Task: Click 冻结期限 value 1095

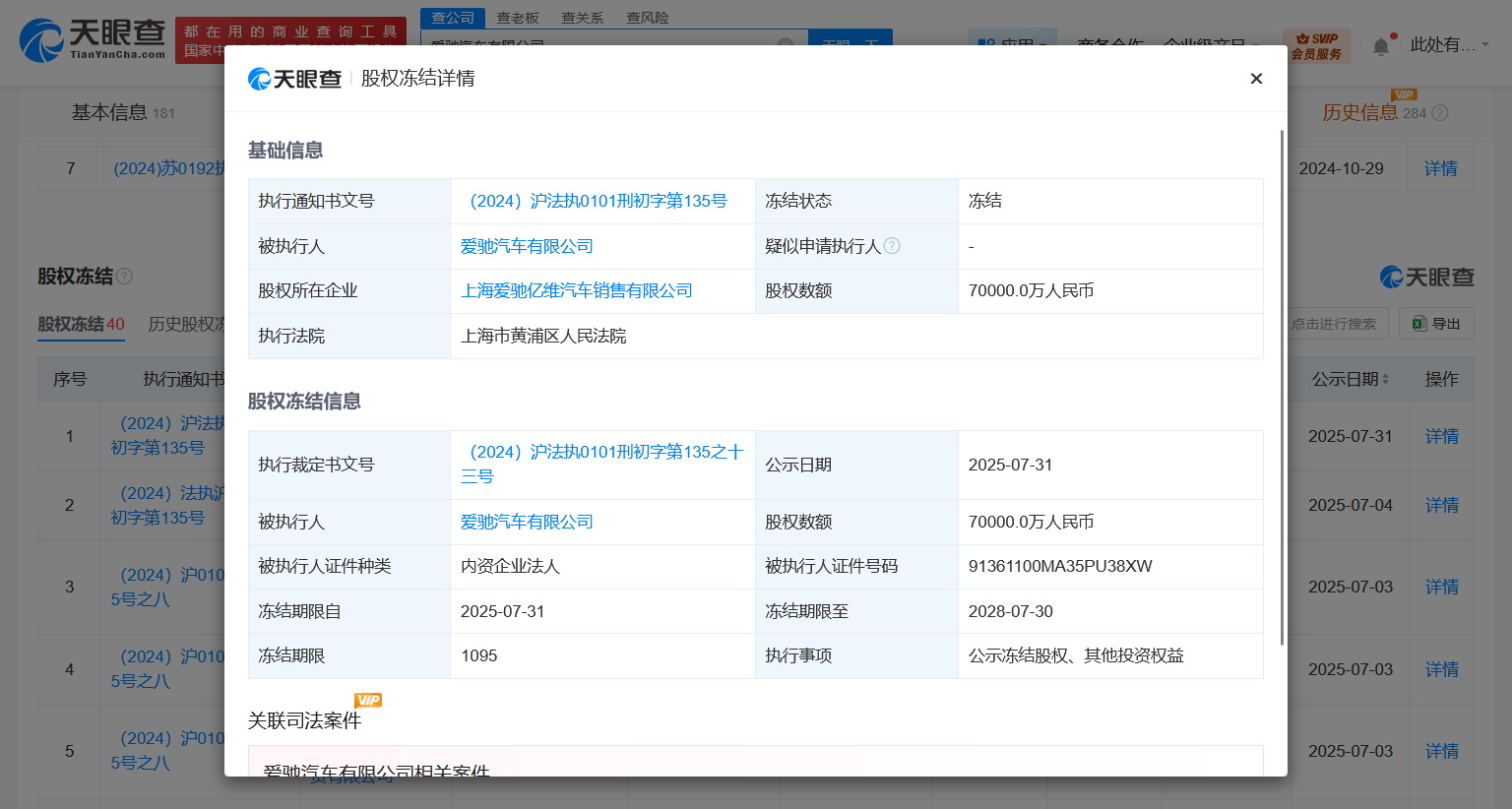Action: coord(479,655)
